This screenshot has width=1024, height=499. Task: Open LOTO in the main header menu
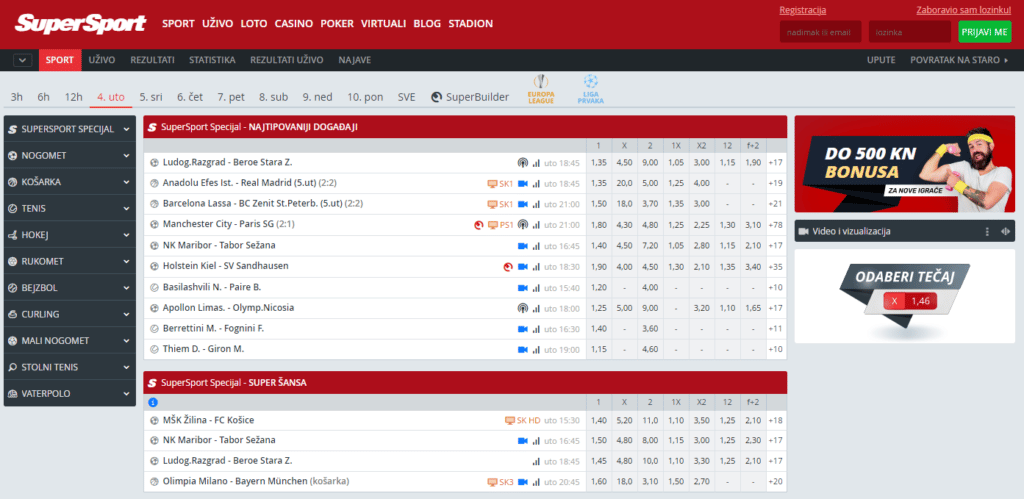point(254,24)
